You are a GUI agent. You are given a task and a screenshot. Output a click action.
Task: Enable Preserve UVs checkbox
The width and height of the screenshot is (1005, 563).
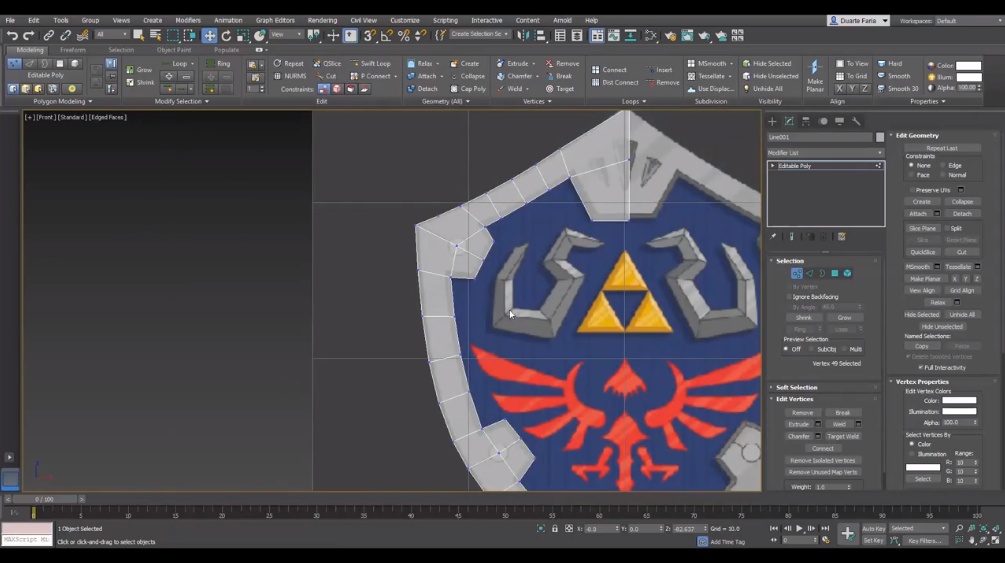click(911, 190)
